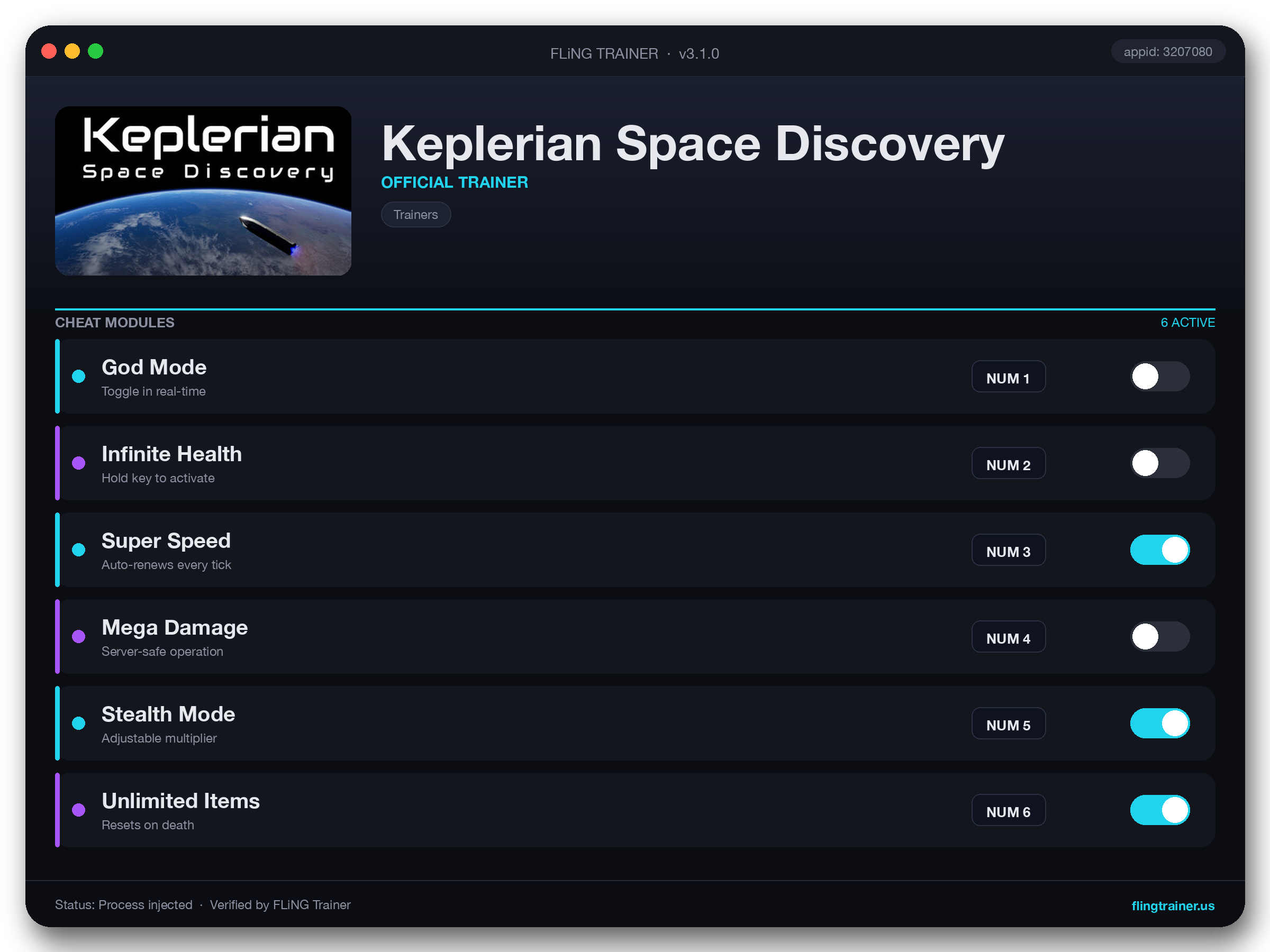Click Mega Damage purple status dot
Viewport: 1270px width, 952px height.
point(79,636)
